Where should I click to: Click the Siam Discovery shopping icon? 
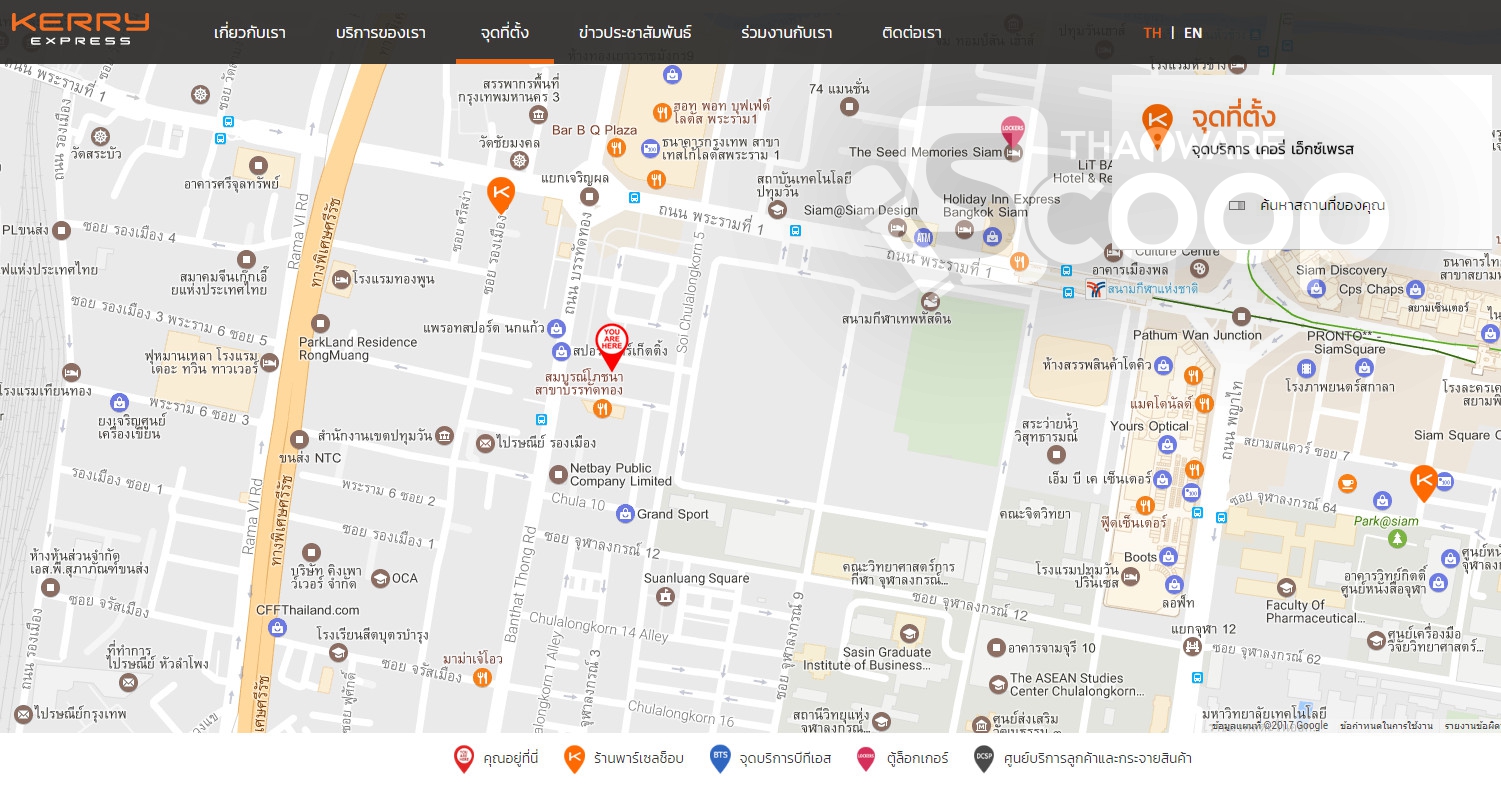1316,288
